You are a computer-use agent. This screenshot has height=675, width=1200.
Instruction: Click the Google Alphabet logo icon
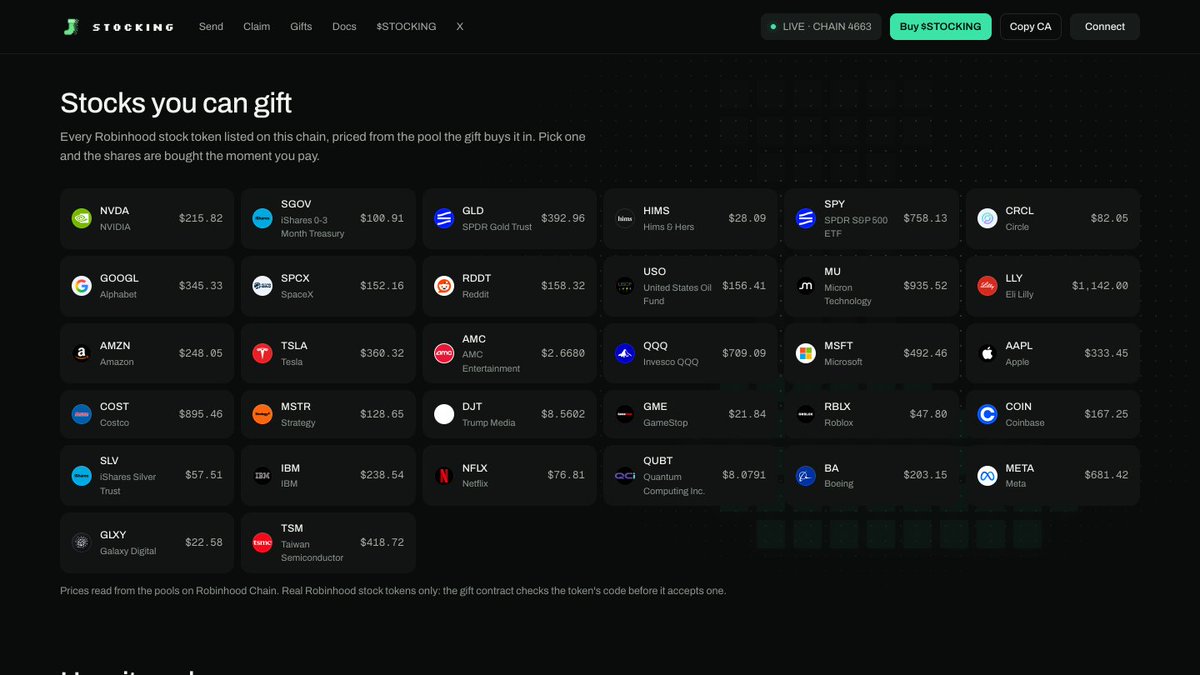point(81,286)
